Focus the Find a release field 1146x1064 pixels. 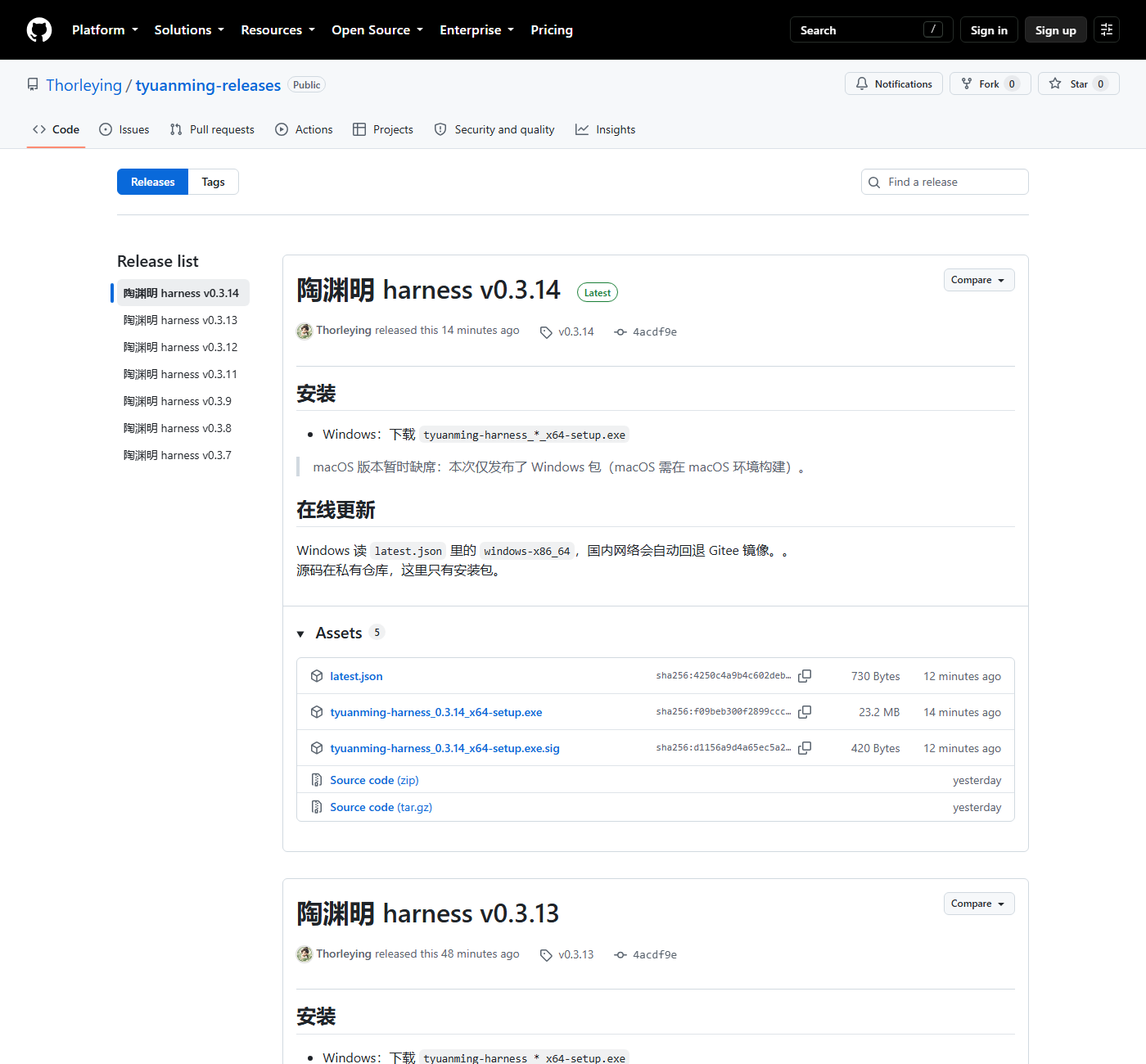(x=945, y=182)
